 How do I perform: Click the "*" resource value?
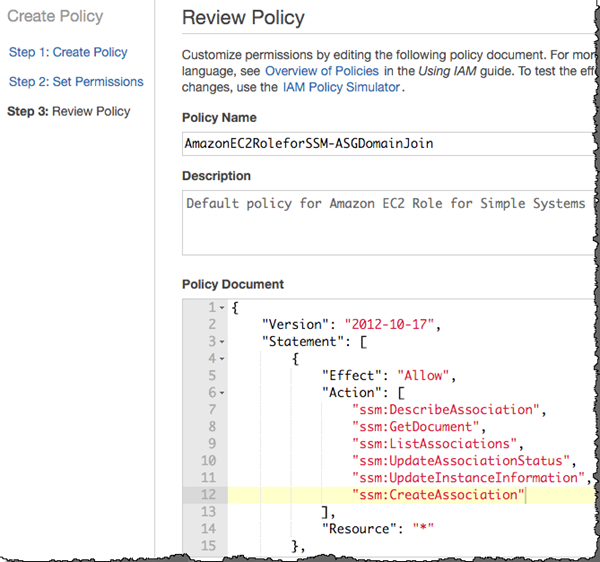tap(423, 529)
